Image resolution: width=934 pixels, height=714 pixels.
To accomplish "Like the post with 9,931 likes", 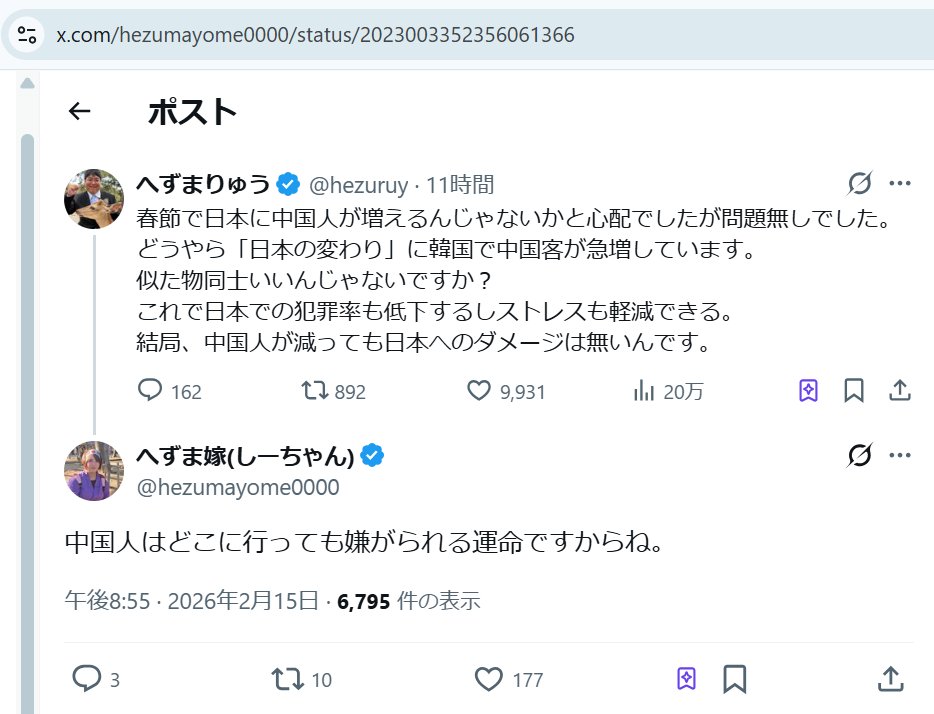I will (x=480, y=391).
